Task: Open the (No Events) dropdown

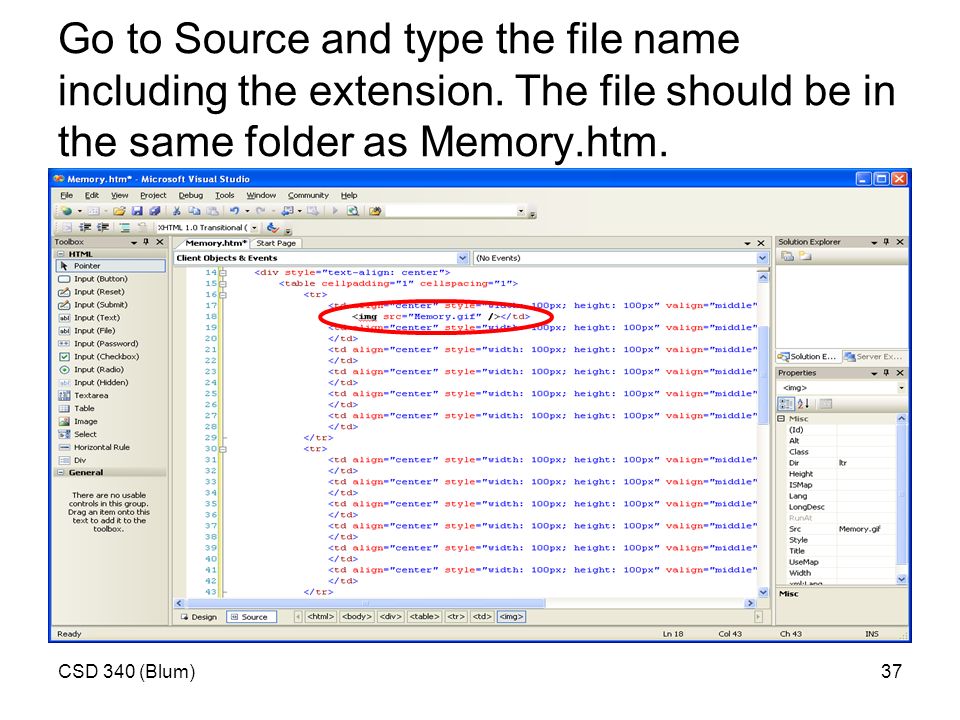Action: [x=762, y=258]
